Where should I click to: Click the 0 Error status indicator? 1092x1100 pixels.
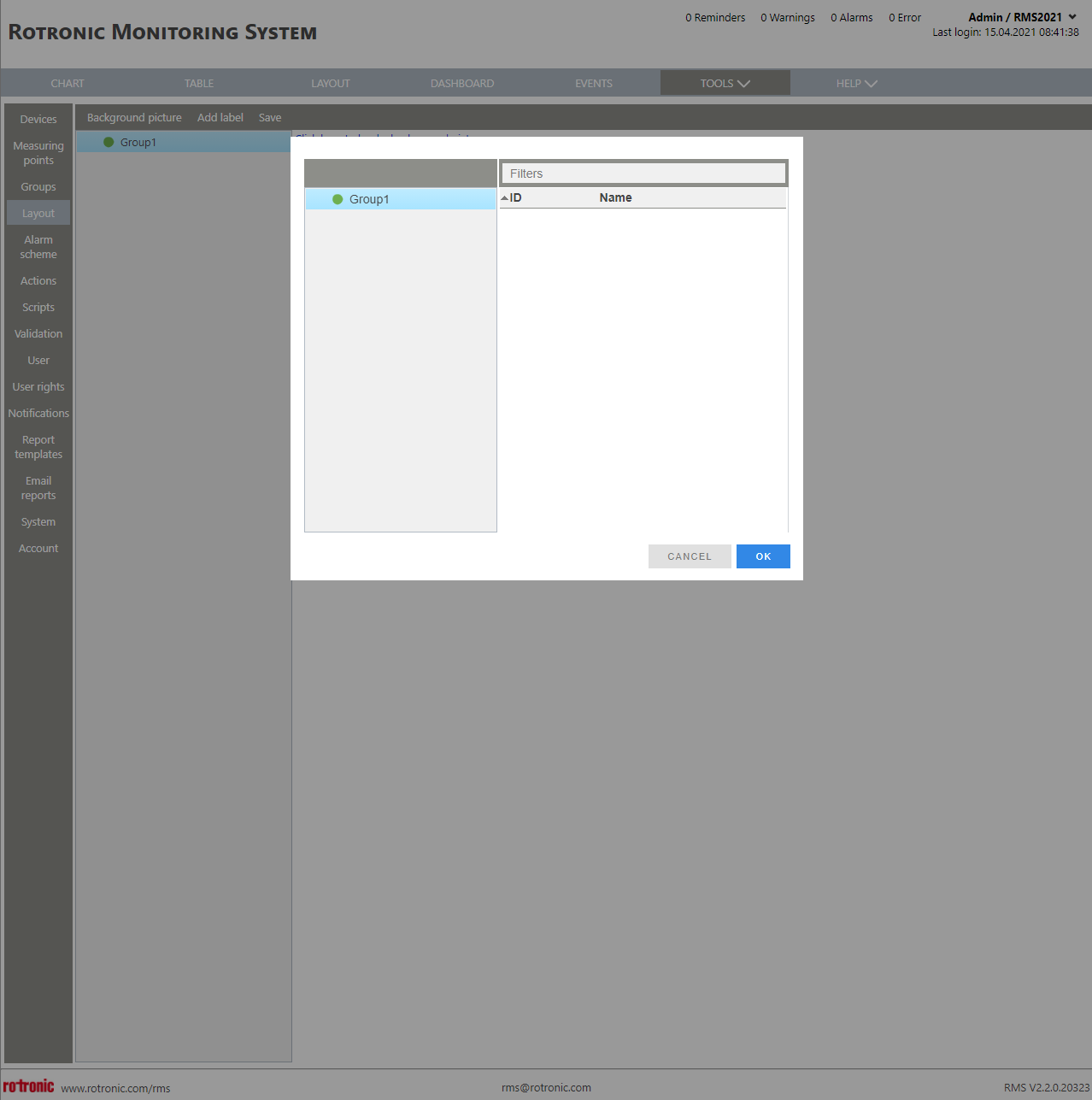905,17
